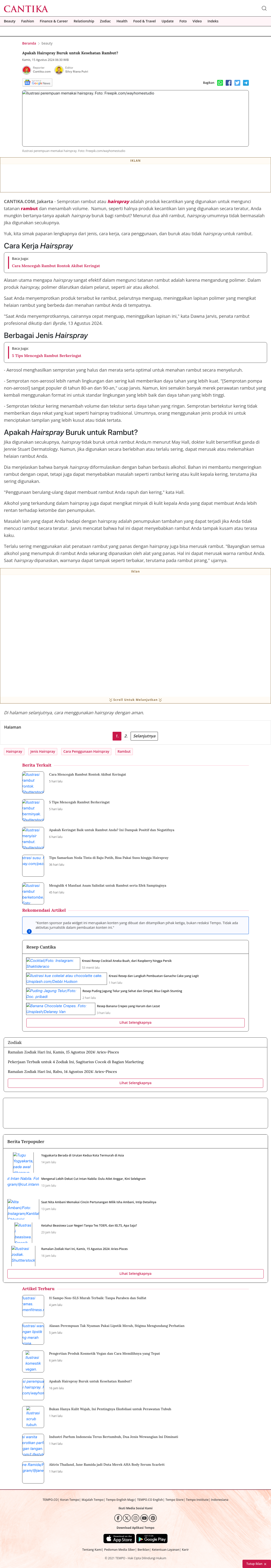Open the hairspray link in first paragraph
This screenshot has width=271, height=1568.
pos(118,201)
